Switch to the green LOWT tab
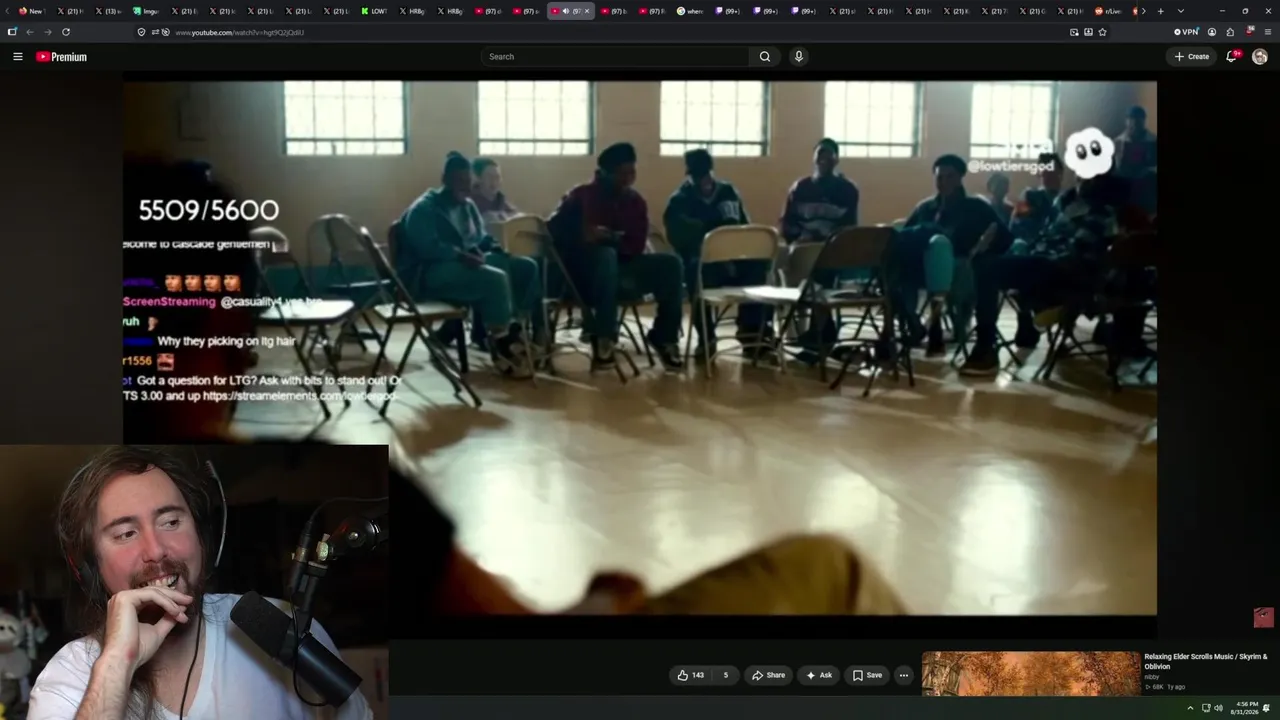1280x720 pixels. click(x=376, y=11)
